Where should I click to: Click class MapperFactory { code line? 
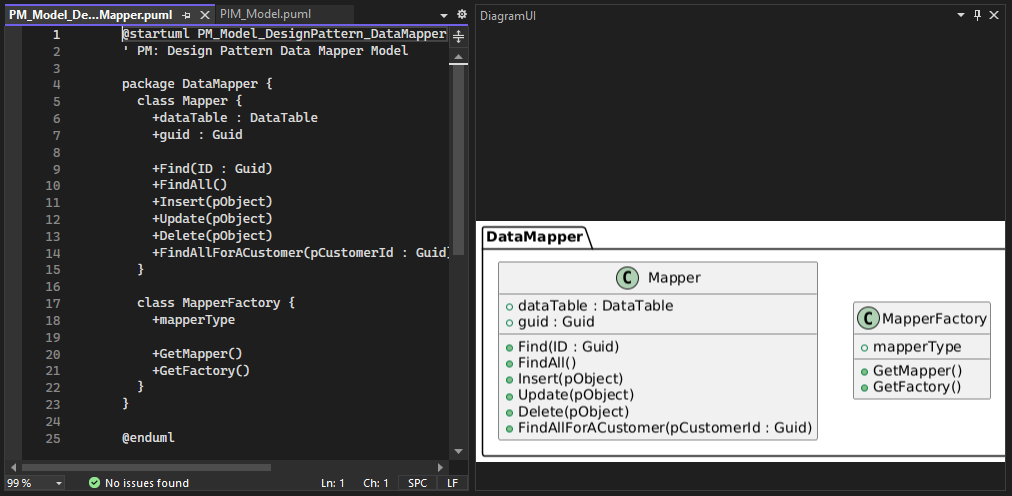pyautogui.click(x=216, y=303)
